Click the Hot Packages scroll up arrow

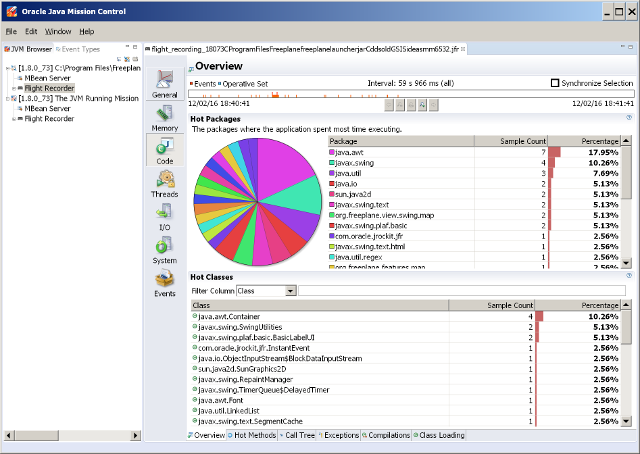click(x=626, y=141)
